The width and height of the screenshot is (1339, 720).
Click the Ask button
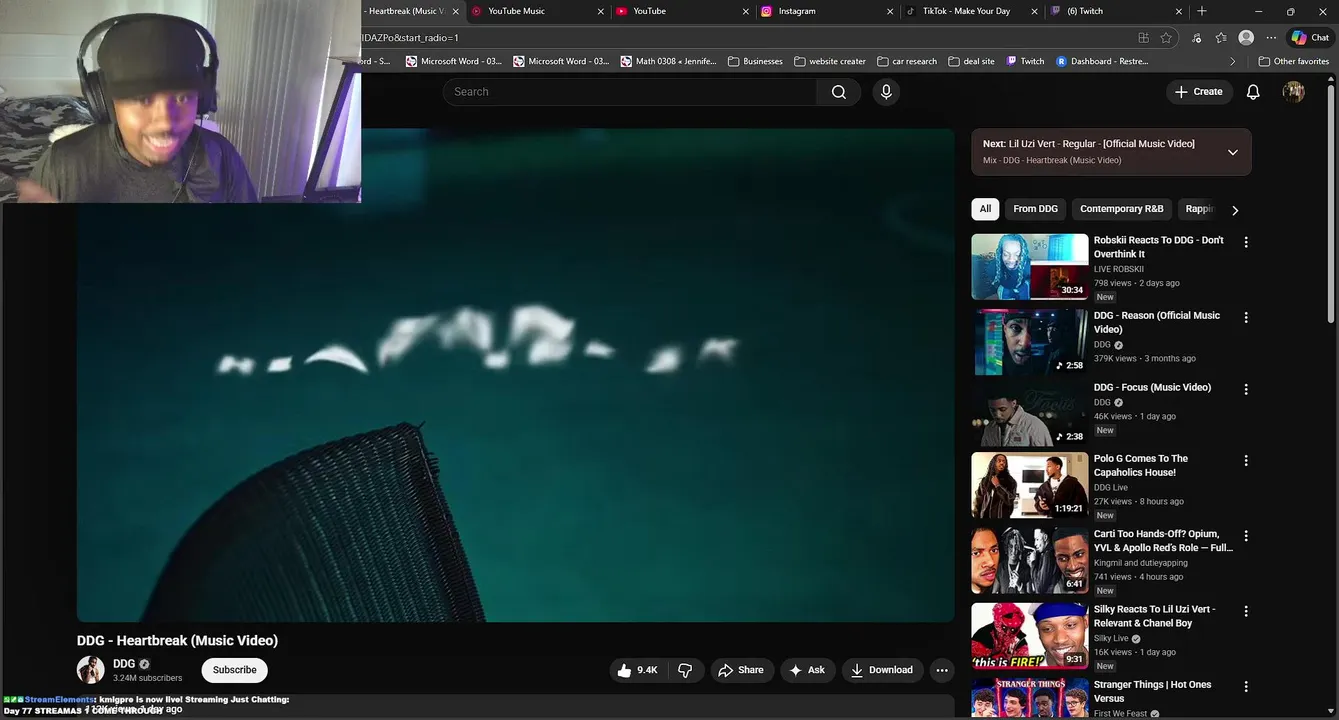point(808,670)
